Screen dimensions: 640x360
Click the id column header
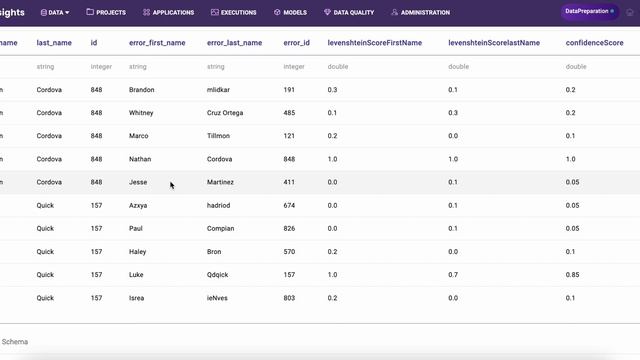click(x=94, y=43)
